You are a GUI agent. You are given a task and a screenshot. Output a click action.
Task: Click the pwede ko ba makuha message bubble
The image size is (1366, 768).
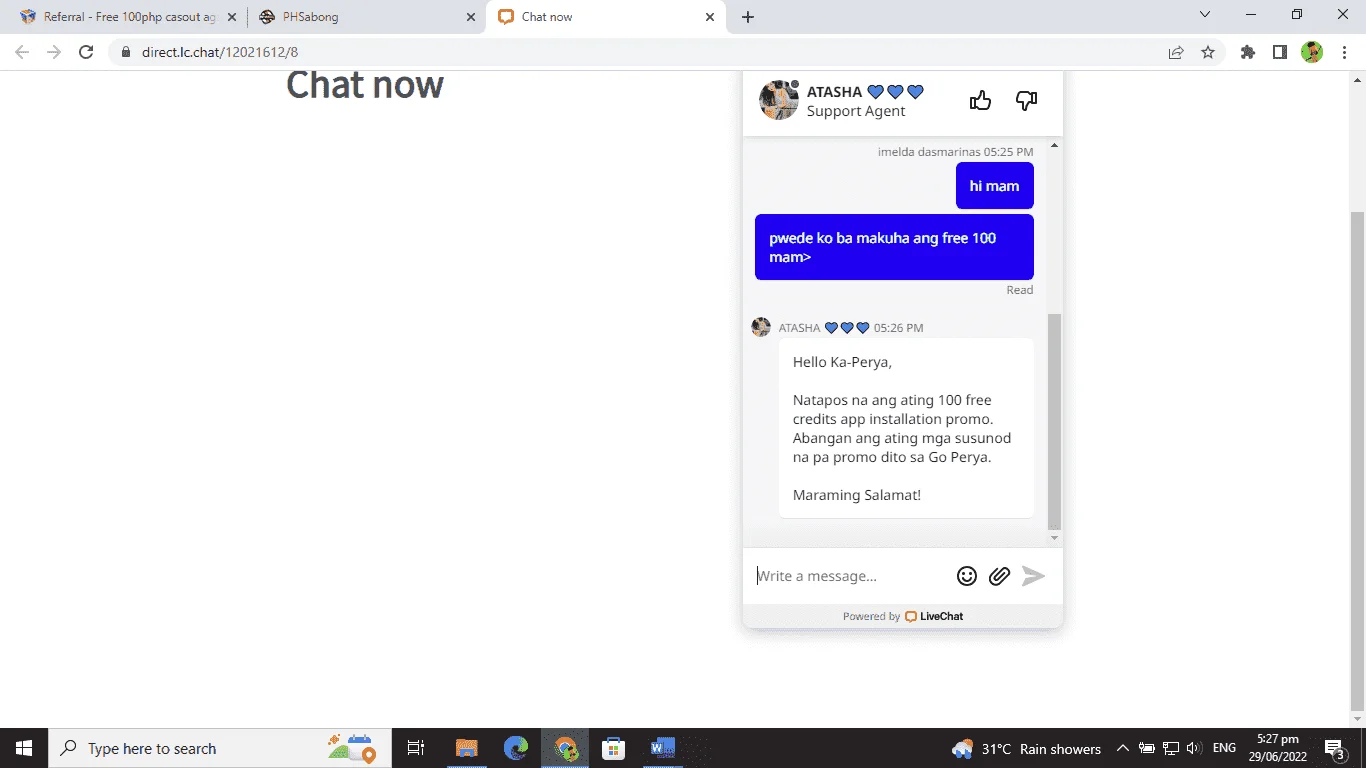(x=894, y=247)
